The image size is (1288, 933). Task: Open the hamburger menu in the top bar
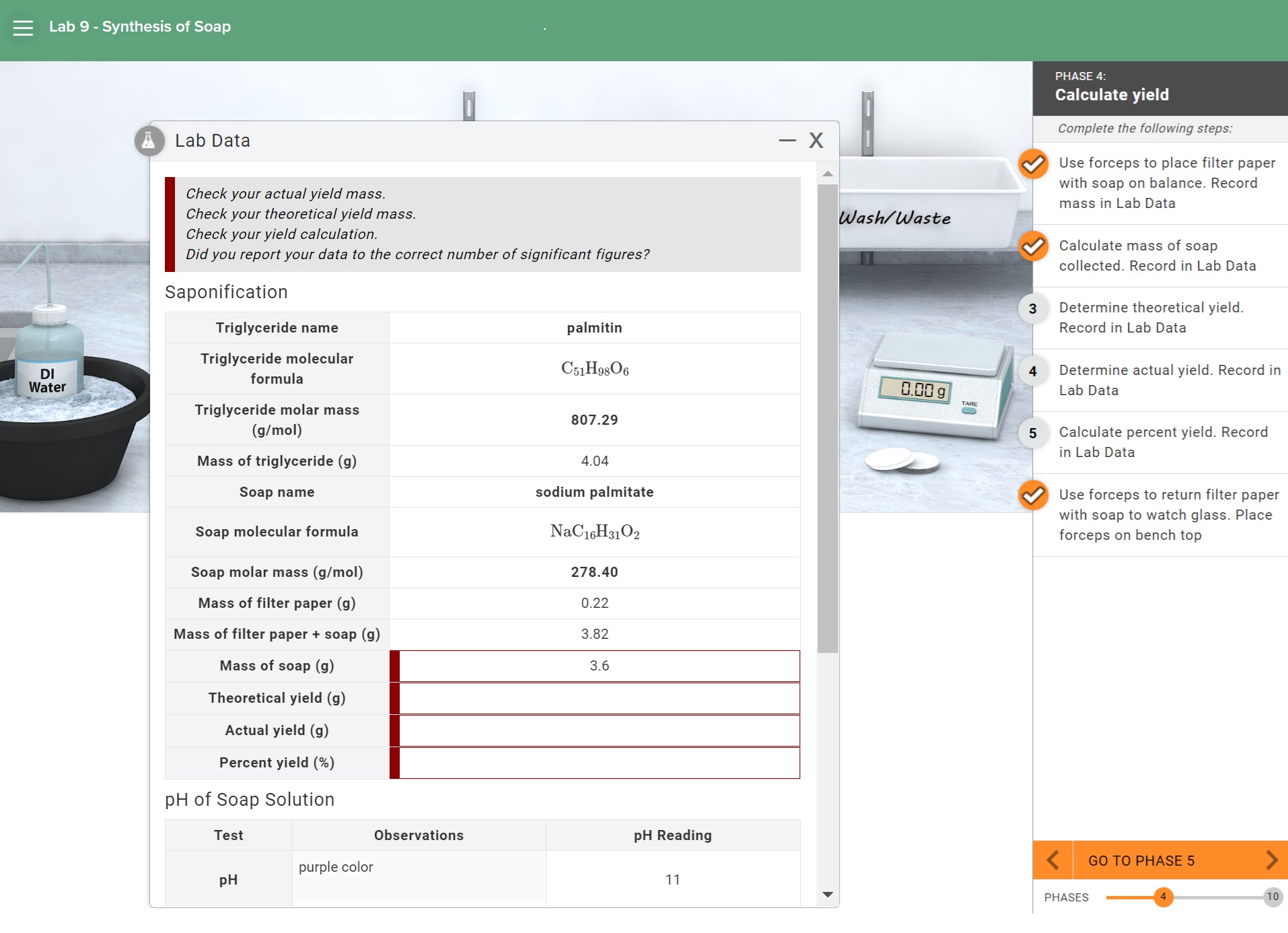point(22,27)
